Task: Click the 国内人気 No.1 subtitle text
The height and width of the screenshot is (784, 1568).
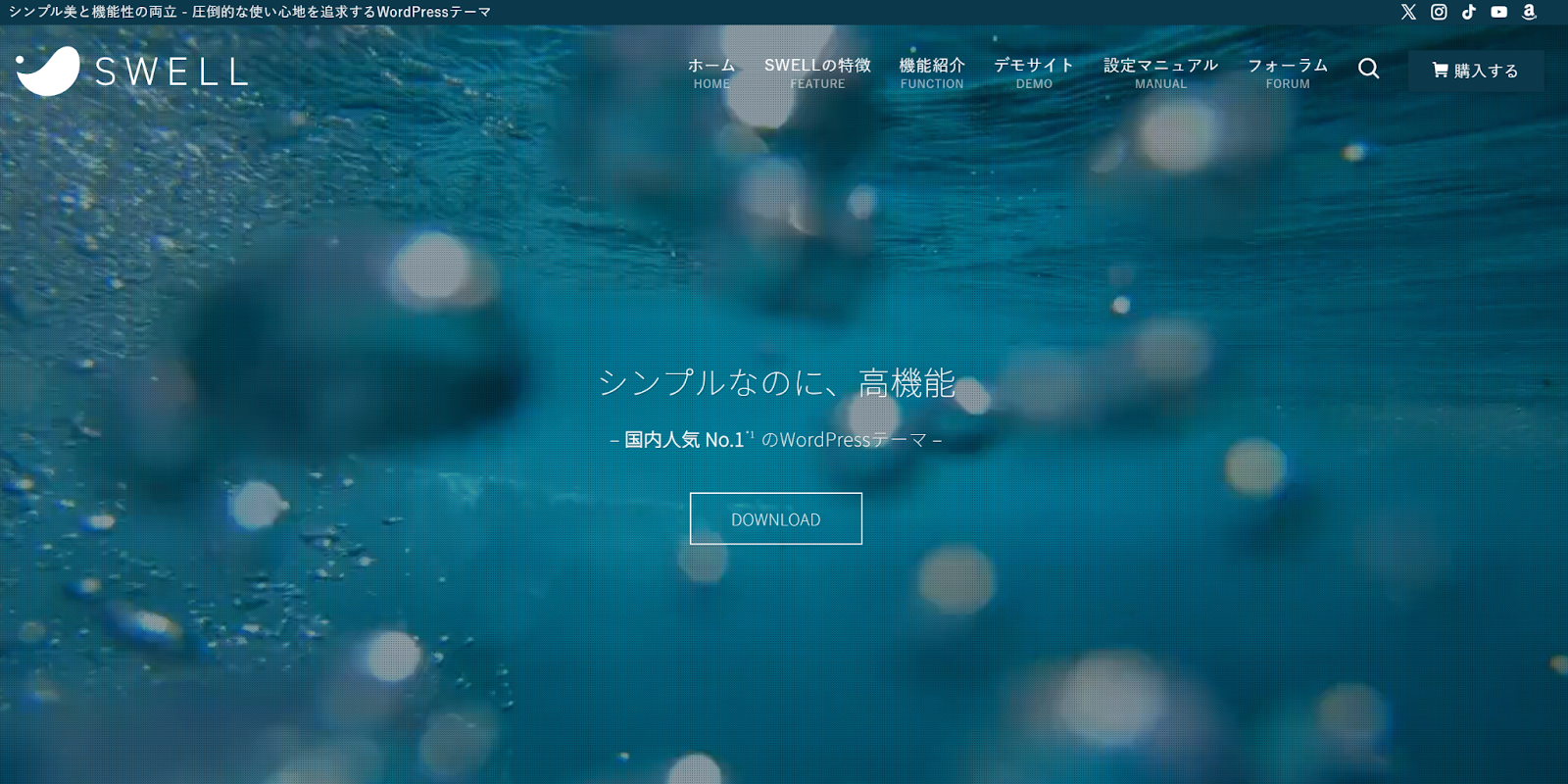Action: point(684,440)
